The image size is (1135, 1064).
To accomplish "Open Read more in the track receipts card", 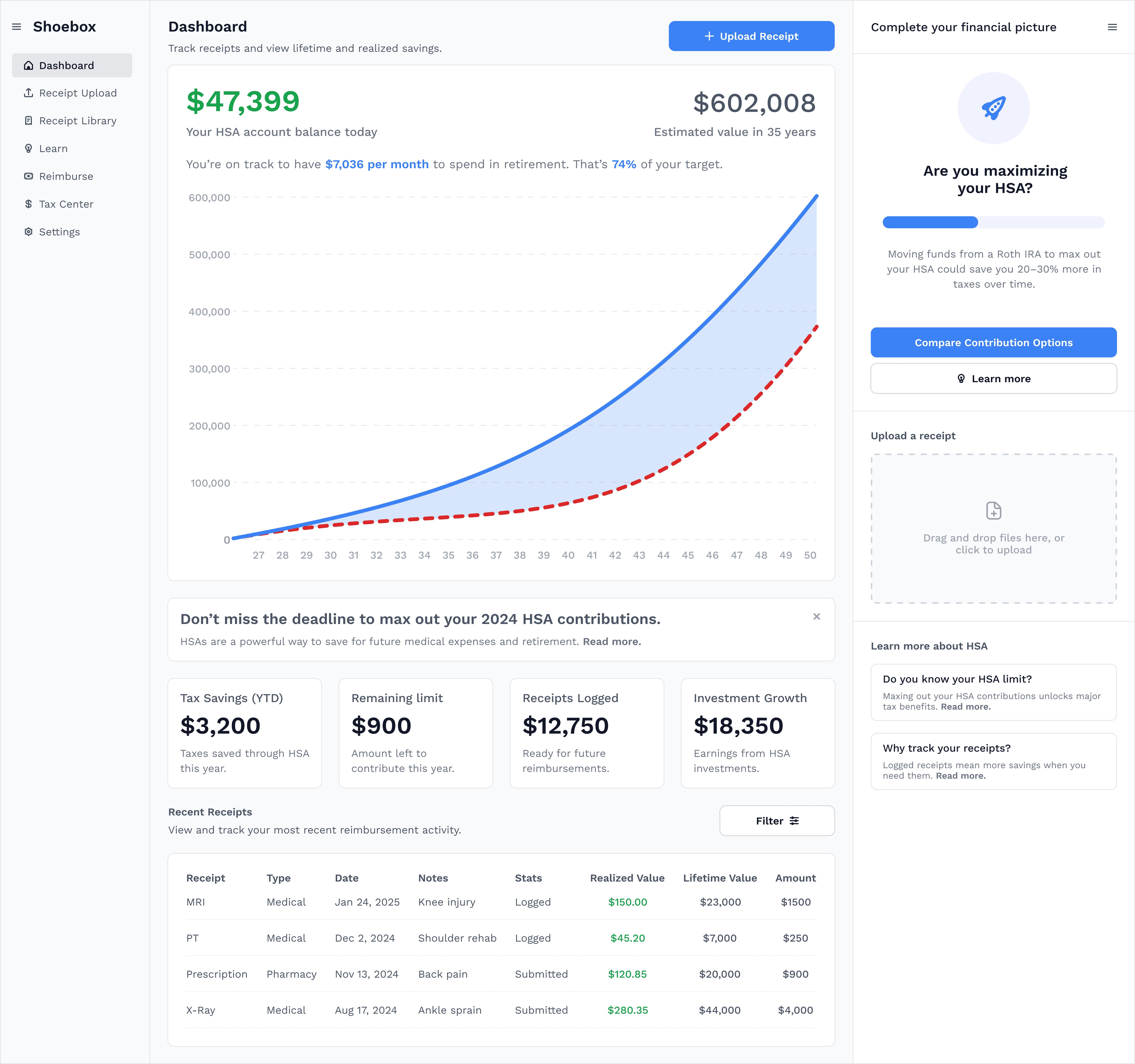I will (x=961, y=776).
